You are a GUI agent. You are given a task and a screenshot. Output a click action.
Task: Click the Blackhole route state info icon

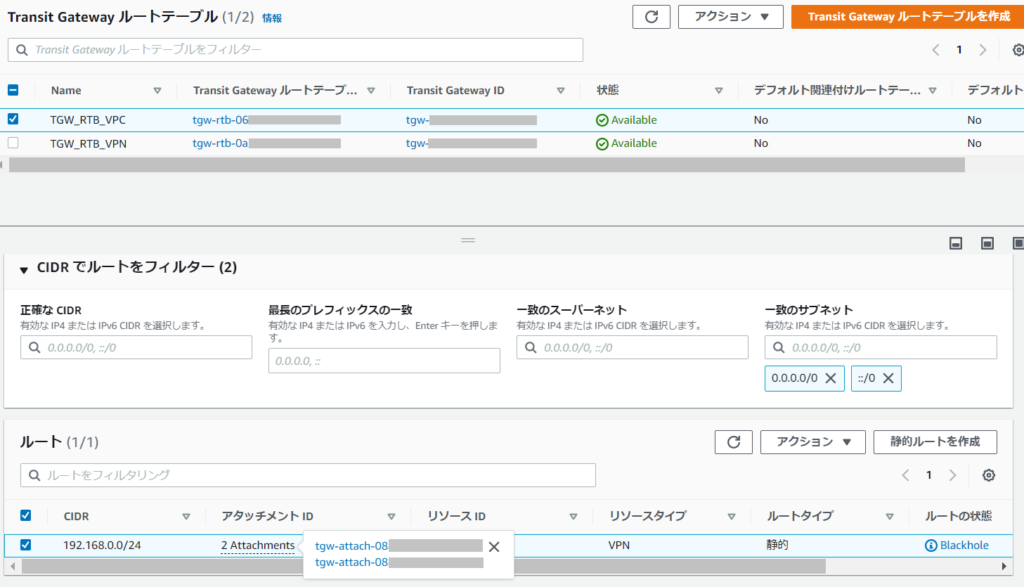pyautogui.click(x=931, y=545)
